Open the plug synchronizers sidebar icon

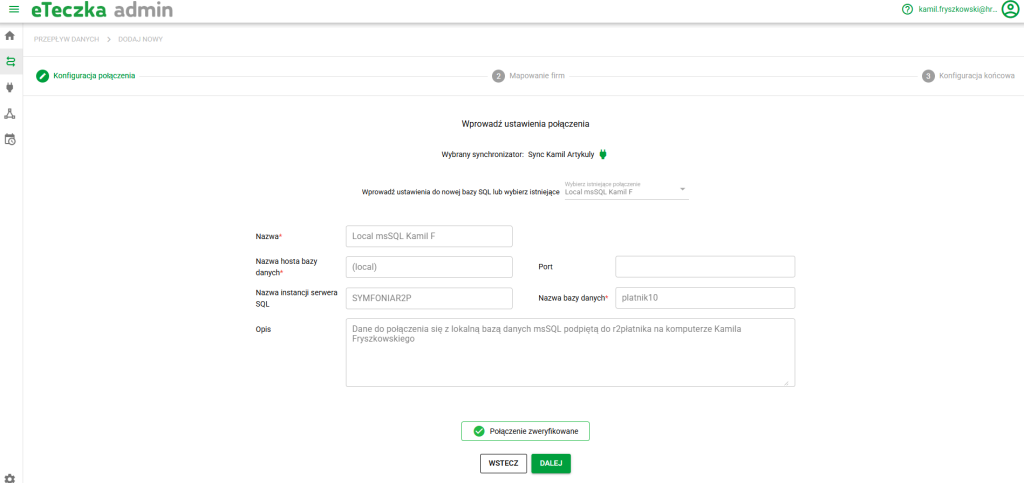pos(10,88)
